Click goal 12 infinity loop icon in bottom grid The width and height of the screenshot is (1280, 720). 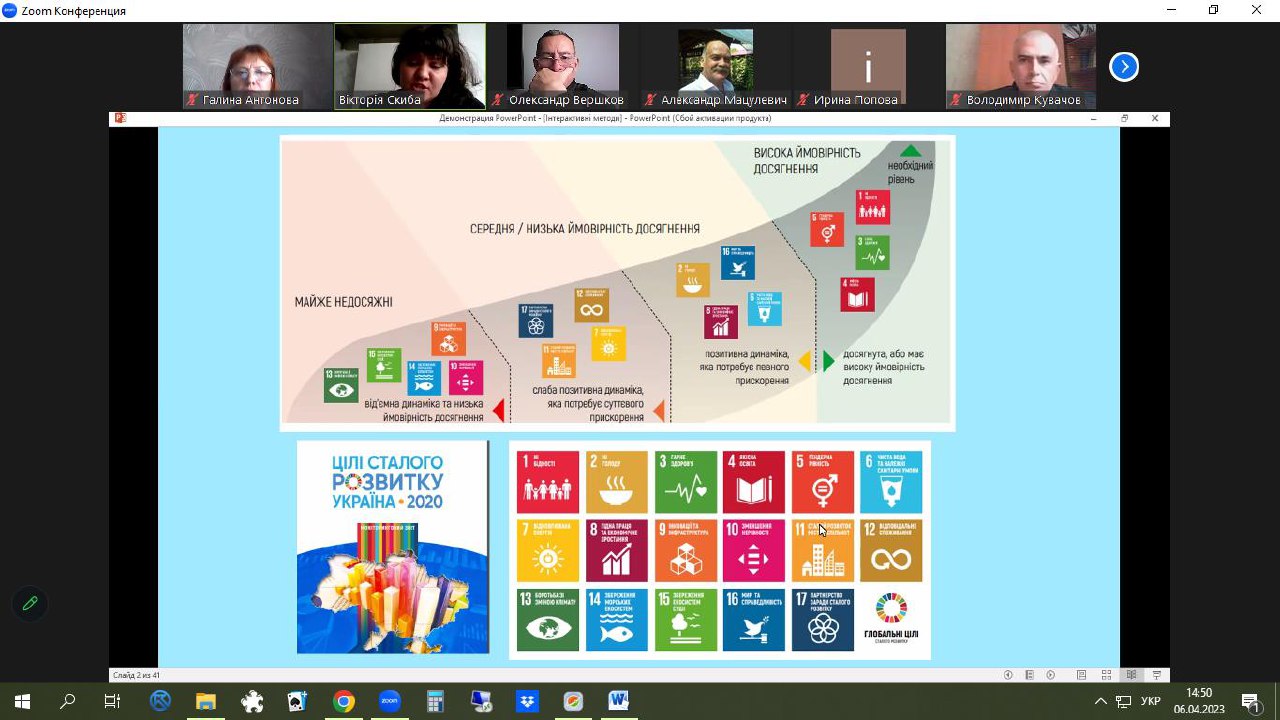(891, 550)
